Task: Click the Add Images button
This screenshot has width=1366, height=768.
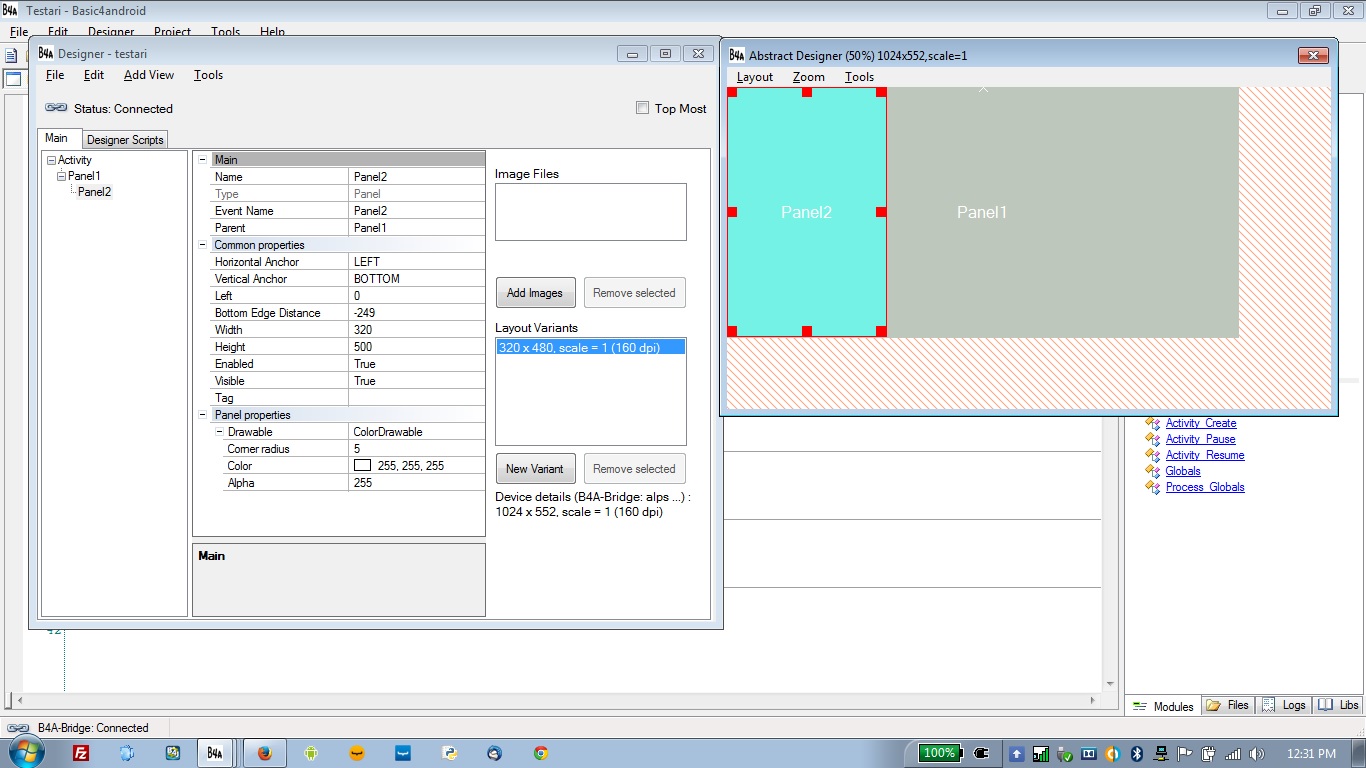Action: (535, 293)
